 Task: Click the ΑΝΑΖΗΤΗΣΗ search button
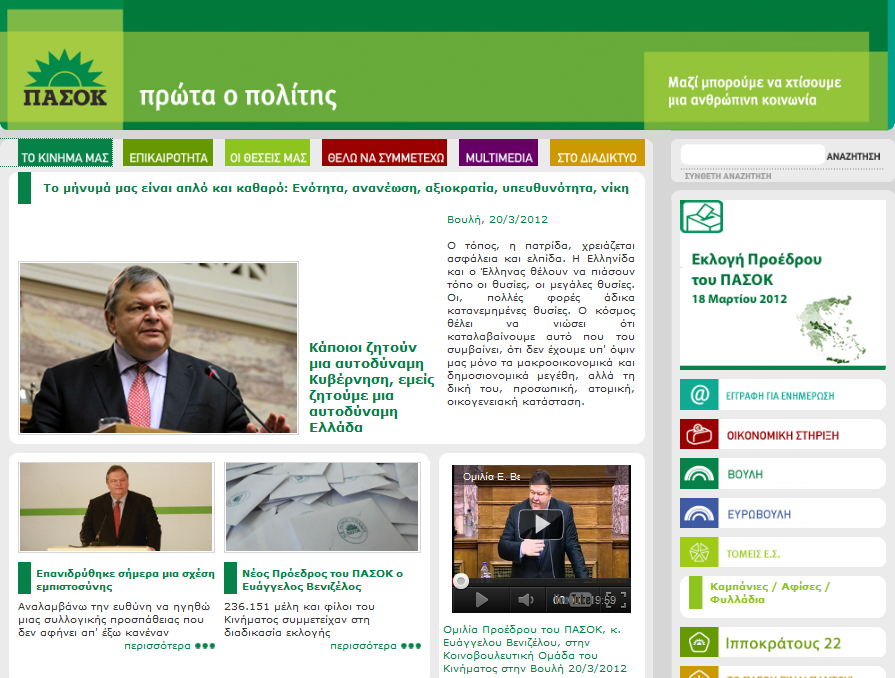click(853, 156)
